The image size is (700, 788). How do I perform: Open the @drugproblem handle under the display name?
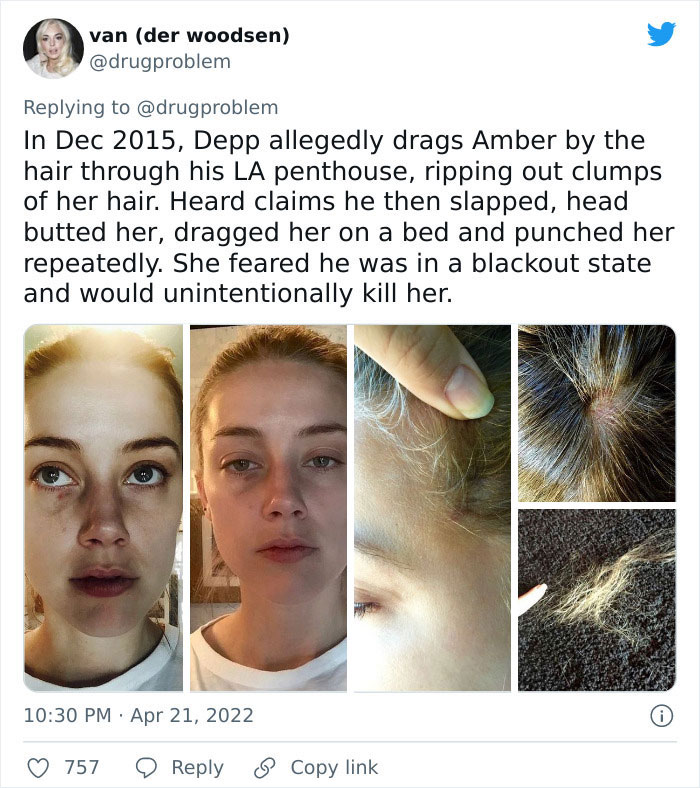[x=160, y=62]
